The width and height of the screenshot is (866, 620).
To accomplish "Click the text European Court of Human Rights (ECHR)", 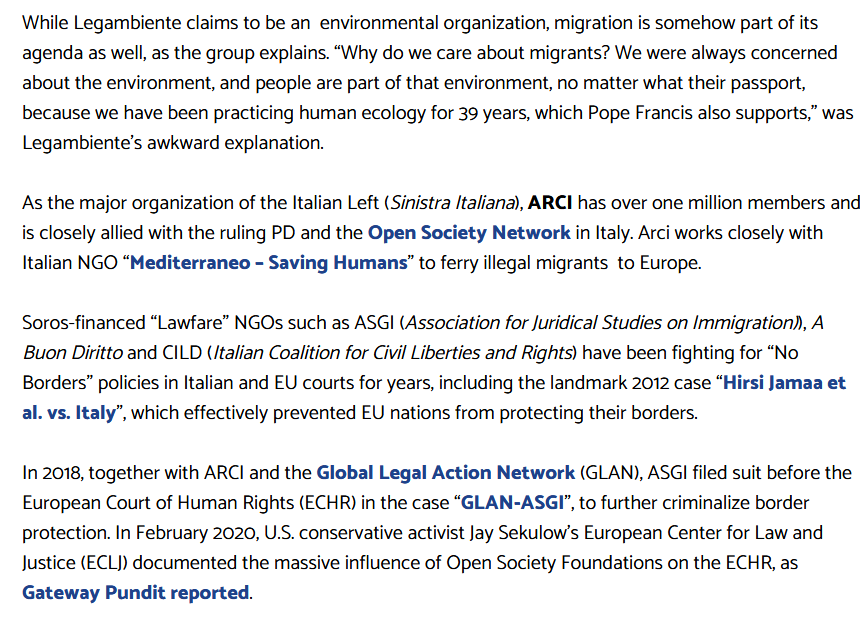I will (189, 502).
